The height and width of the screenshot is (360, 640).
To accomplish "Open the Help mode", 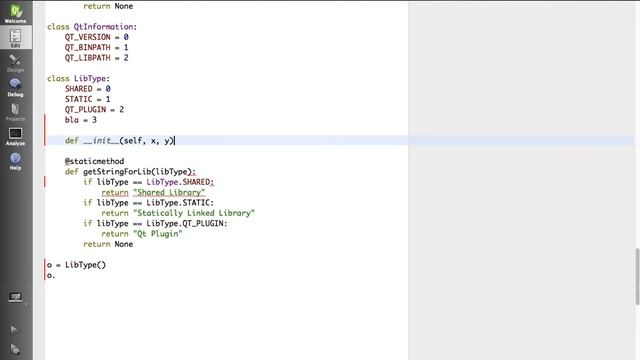I will tap(16, 160).
